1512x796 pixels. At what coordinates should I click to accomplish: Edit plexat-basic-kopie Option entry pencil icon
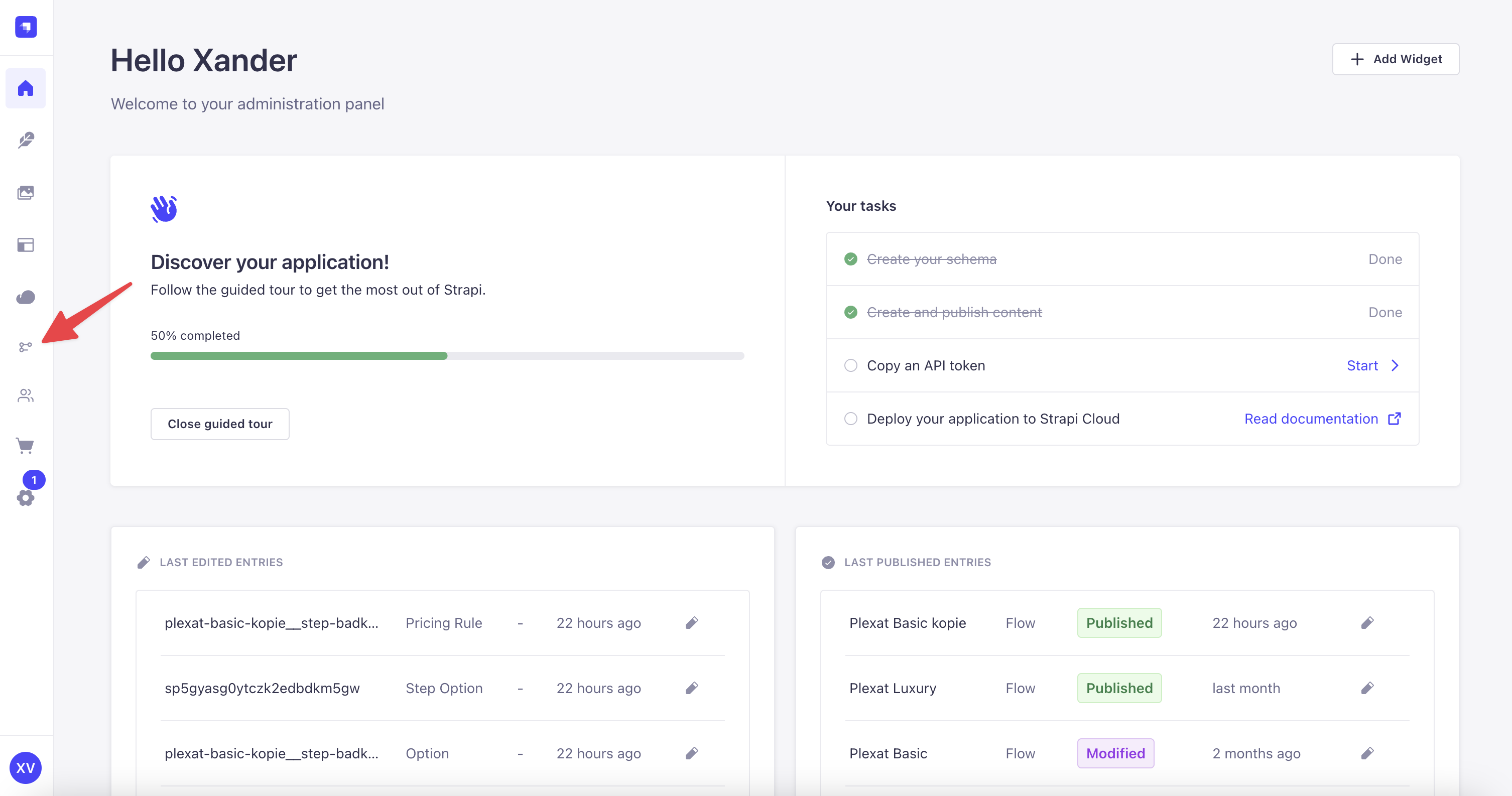[x=692, y=753]
